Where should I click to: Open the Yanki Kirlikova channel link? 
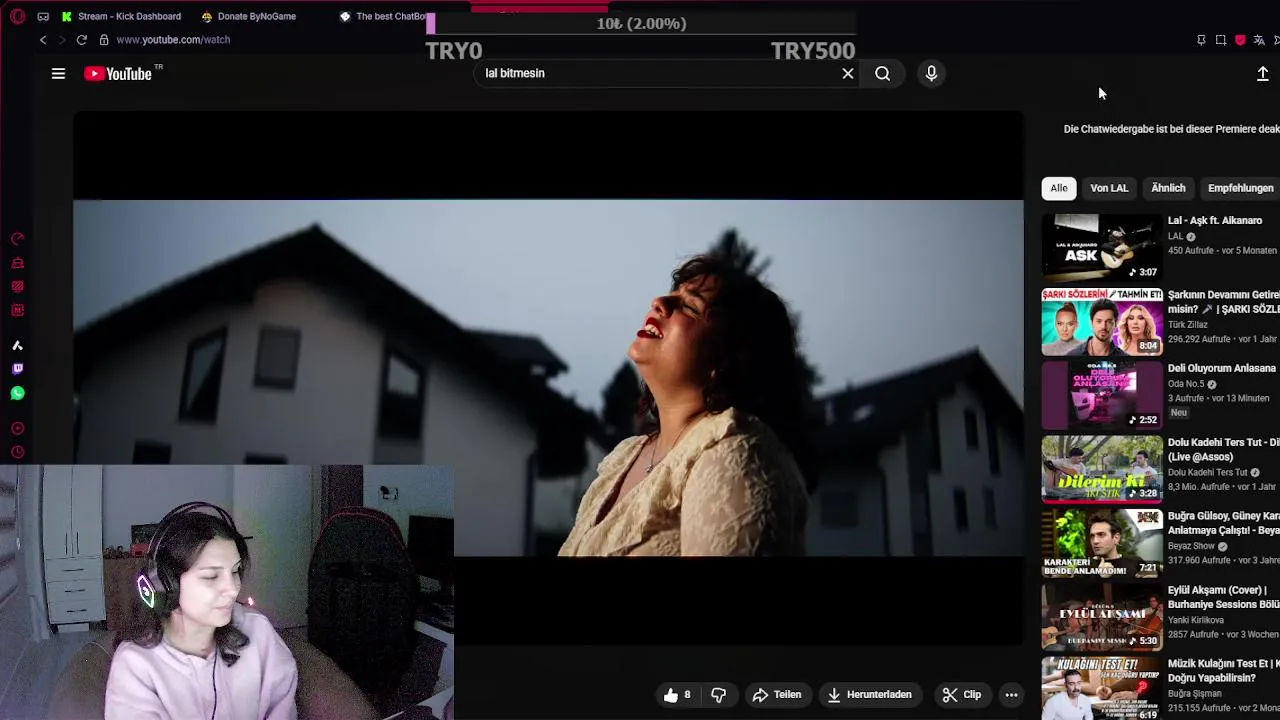point(1196,620)
